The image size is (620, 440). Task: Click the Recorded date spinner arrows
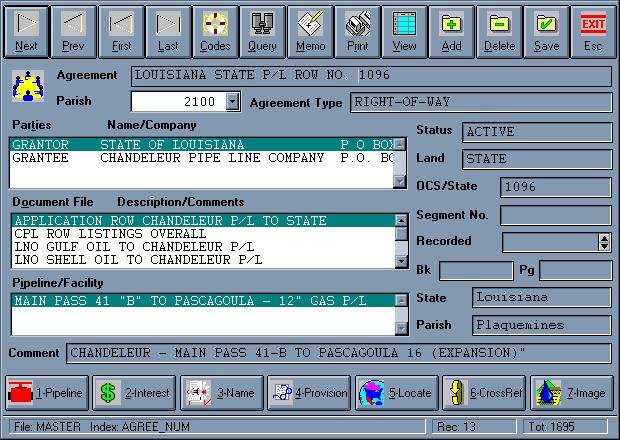click(604, 241)
